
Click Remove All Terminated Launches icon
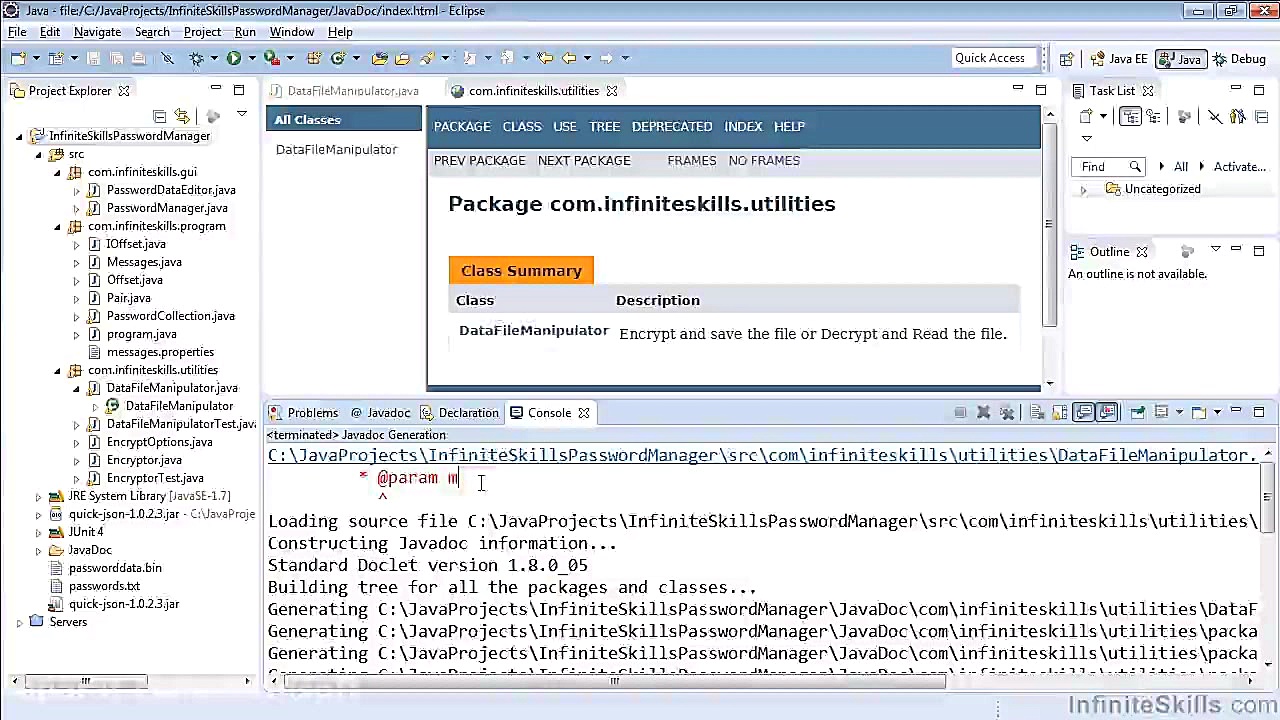tap(1007, 412)
